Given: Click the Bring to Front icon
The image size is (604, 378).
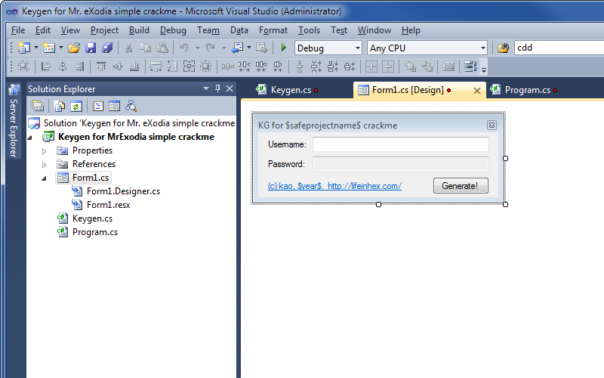Looking at the screenshot, I should (x=410, y=67).
